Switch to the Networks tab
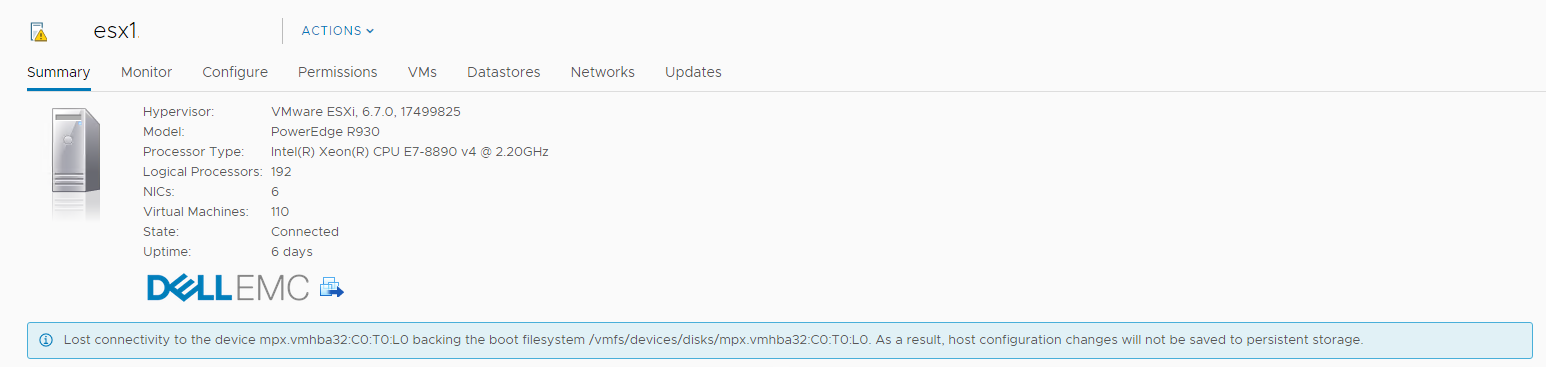1546x367 pixels. pyautogui.click(x=603, y=72)
